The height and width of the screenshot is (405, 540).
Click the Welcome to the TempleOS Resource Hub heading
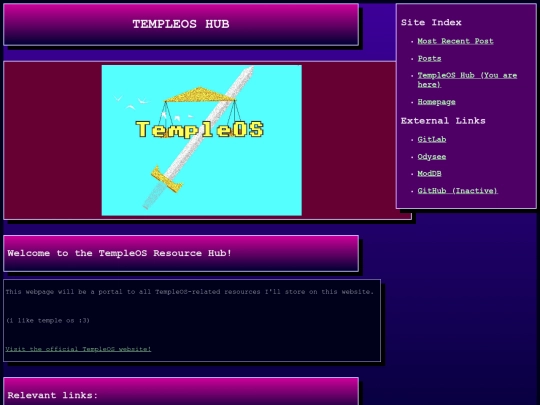119,253
